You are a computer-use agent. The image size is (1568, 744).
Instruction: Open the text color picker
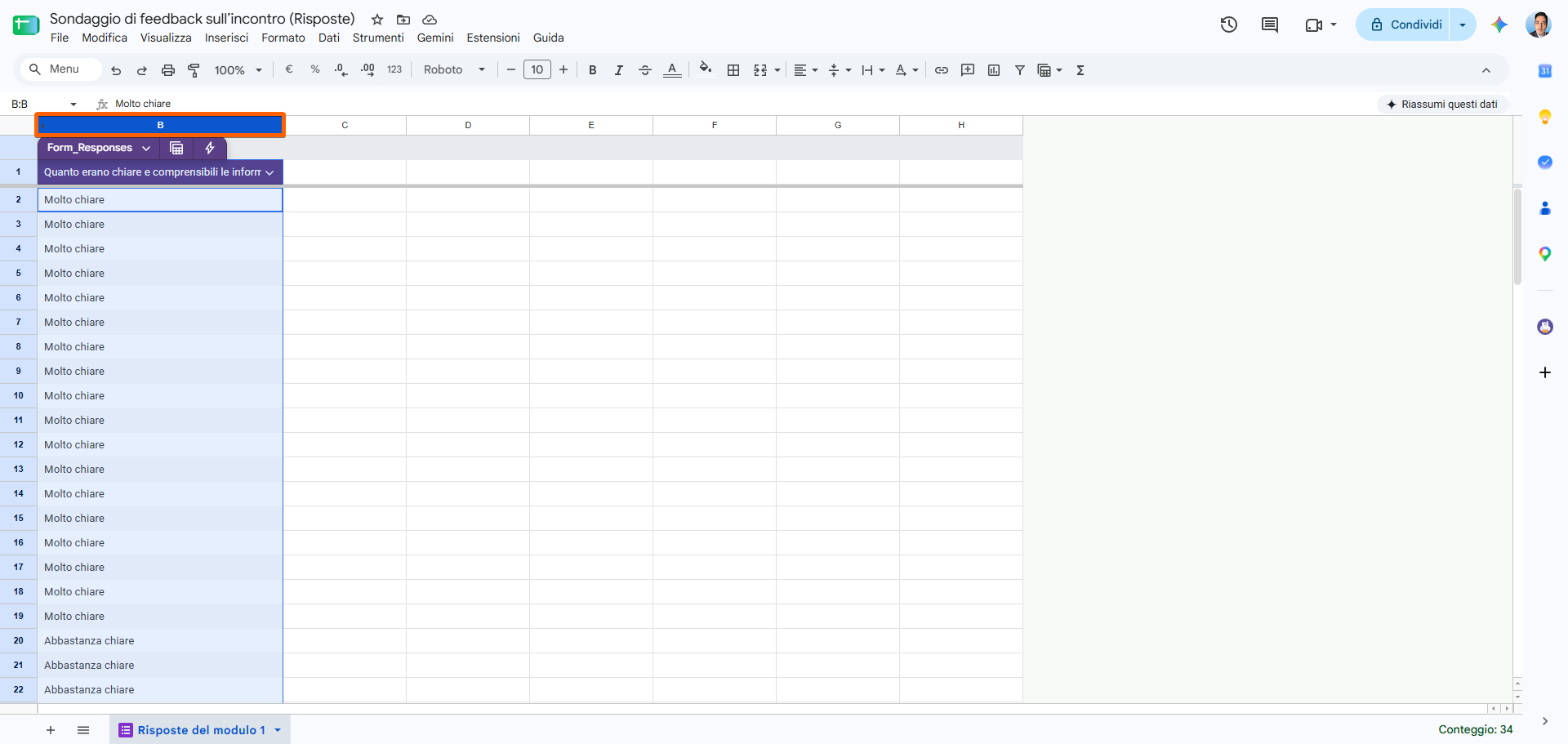coord(672,70)
